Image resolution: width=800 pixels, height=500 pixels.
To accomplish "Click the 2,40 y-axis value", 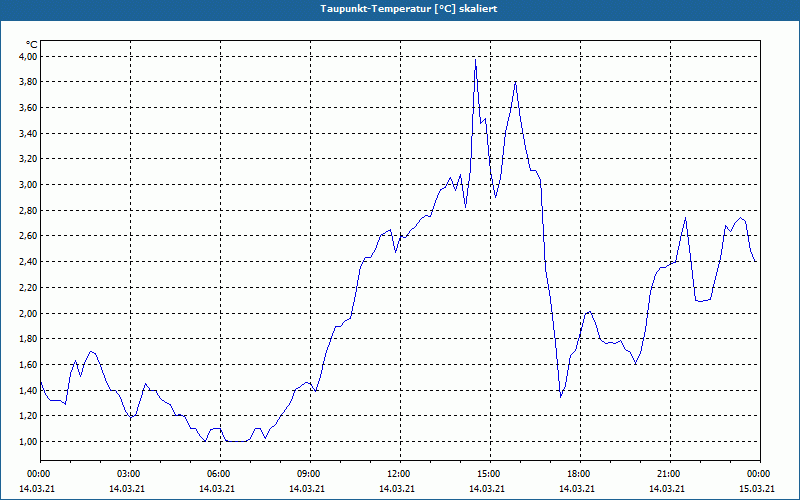I will tap(28, 262).
